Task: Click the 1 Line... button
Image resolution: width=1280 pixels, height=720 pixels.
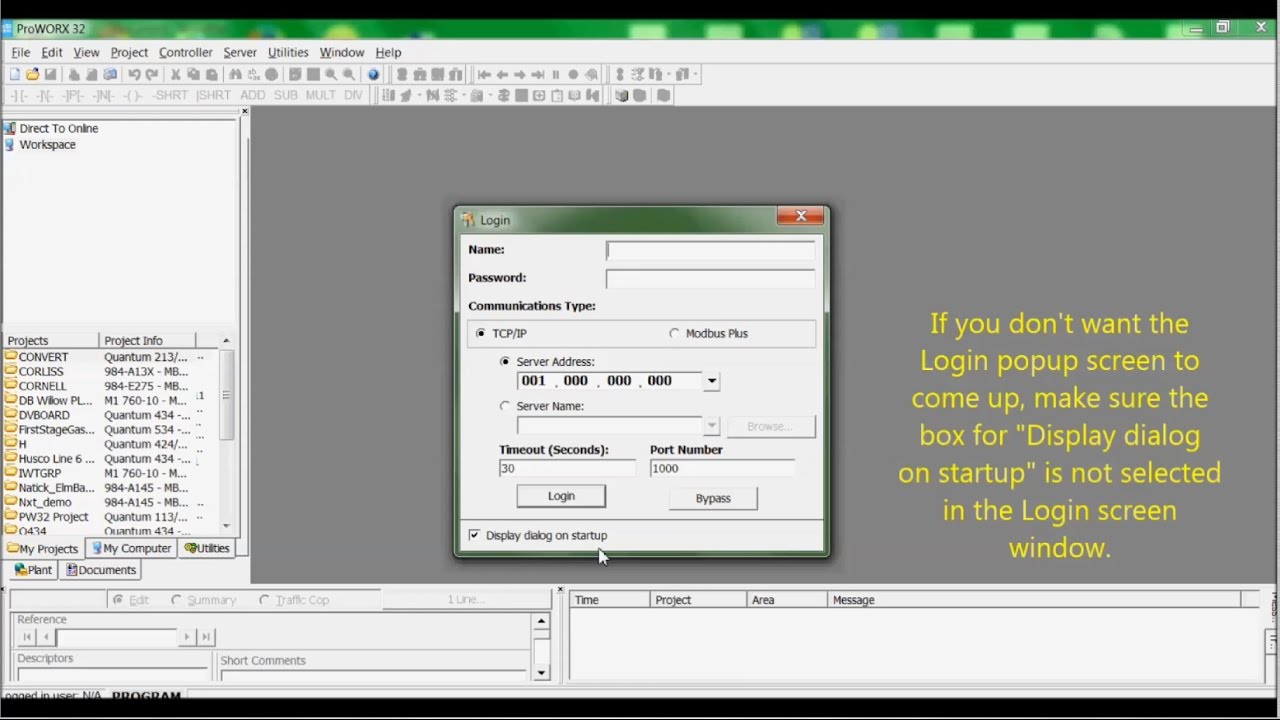Action: click(x=466, y=599)
